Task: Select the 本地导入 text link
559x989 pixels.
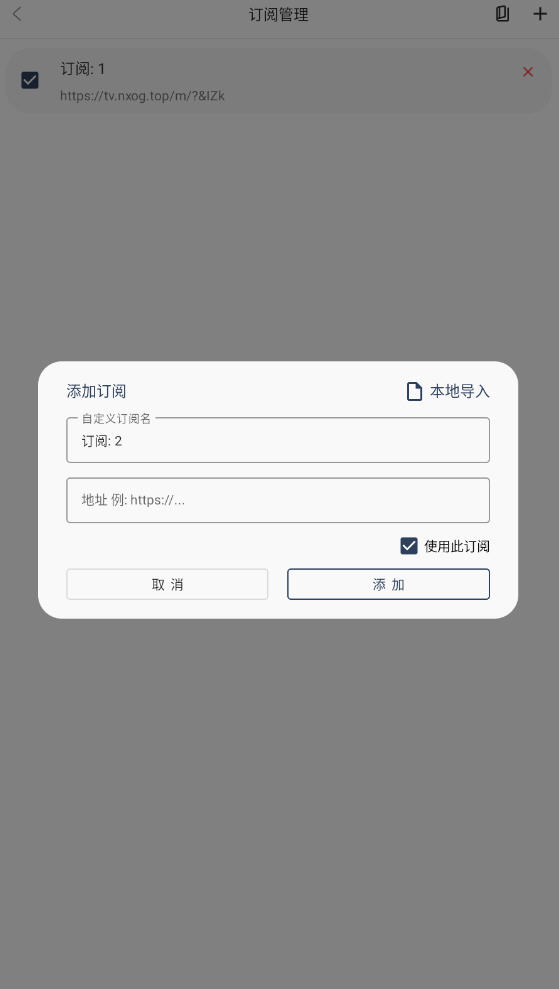Action: click(x=459, y=391)
